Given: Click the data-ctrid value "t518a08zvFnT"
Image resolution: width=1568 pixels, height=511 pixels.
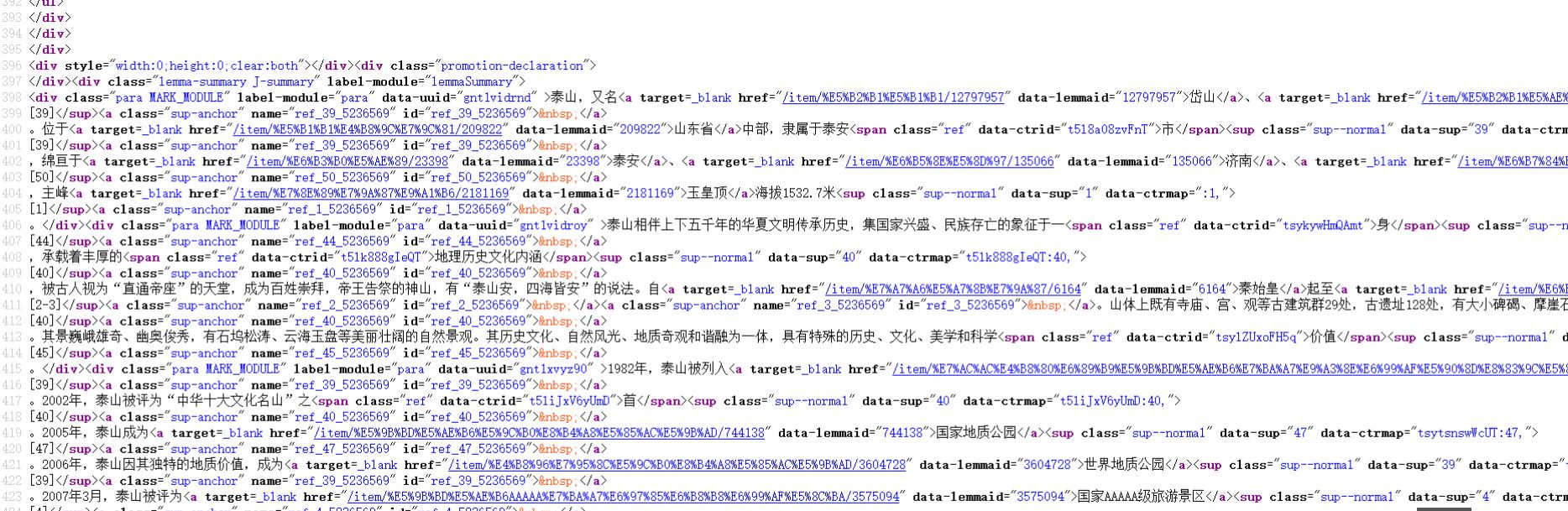Looking at the screenshot, I should (x=1107, y=129).
